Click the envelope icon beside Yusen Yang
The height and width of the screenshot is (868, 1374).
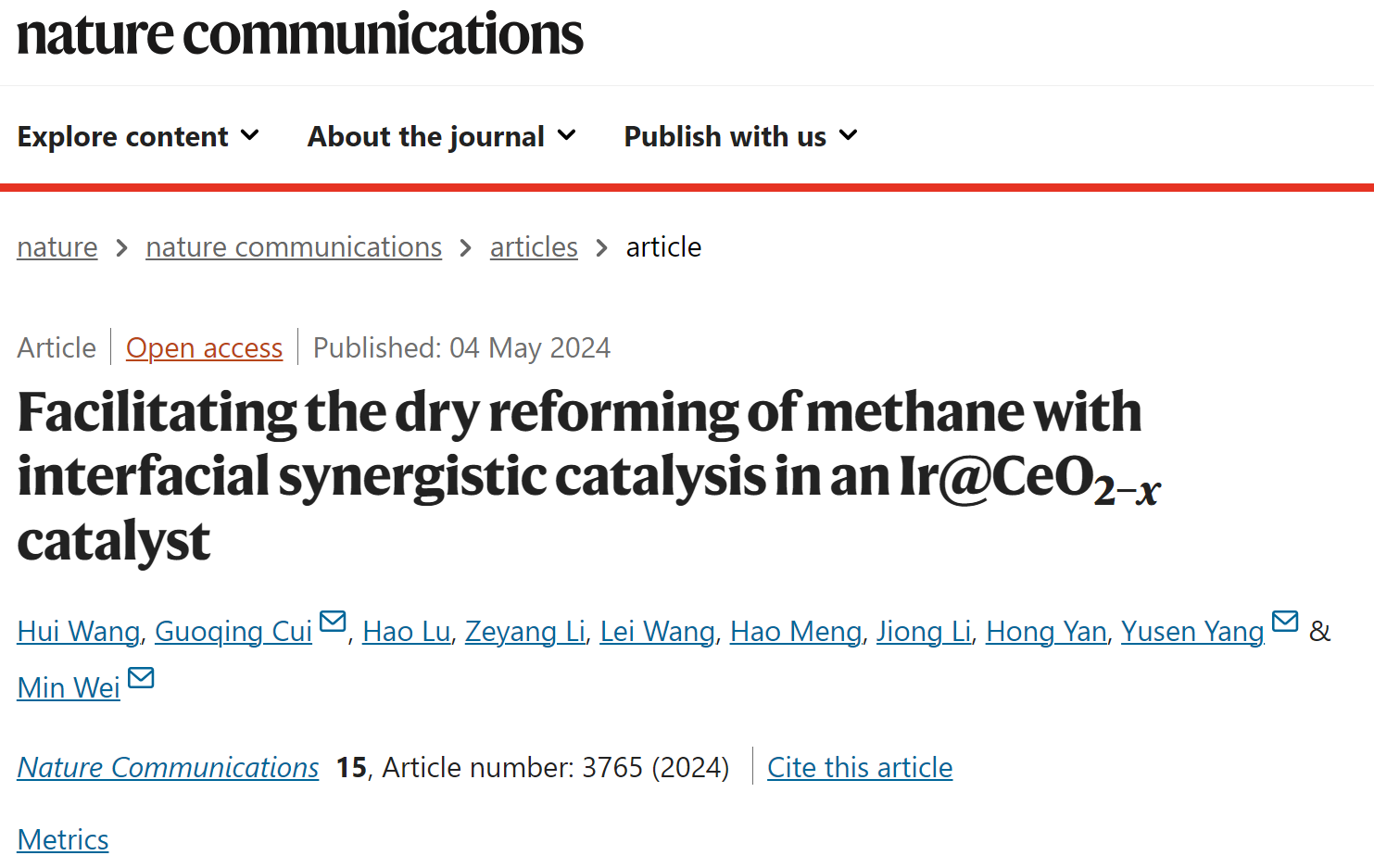click(1285, 621)
